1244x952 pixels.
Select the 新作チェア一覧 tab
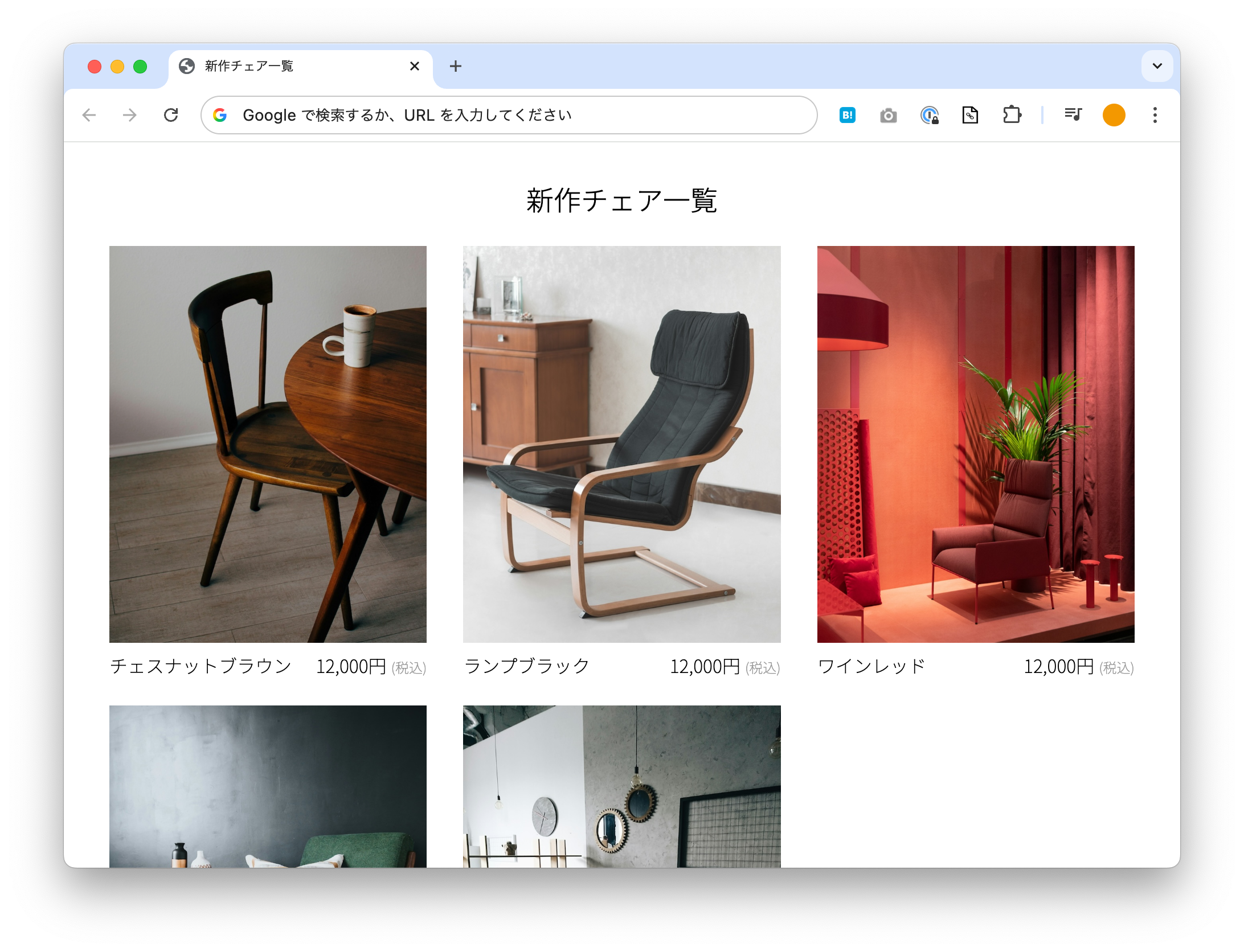(x=300, y=67)
